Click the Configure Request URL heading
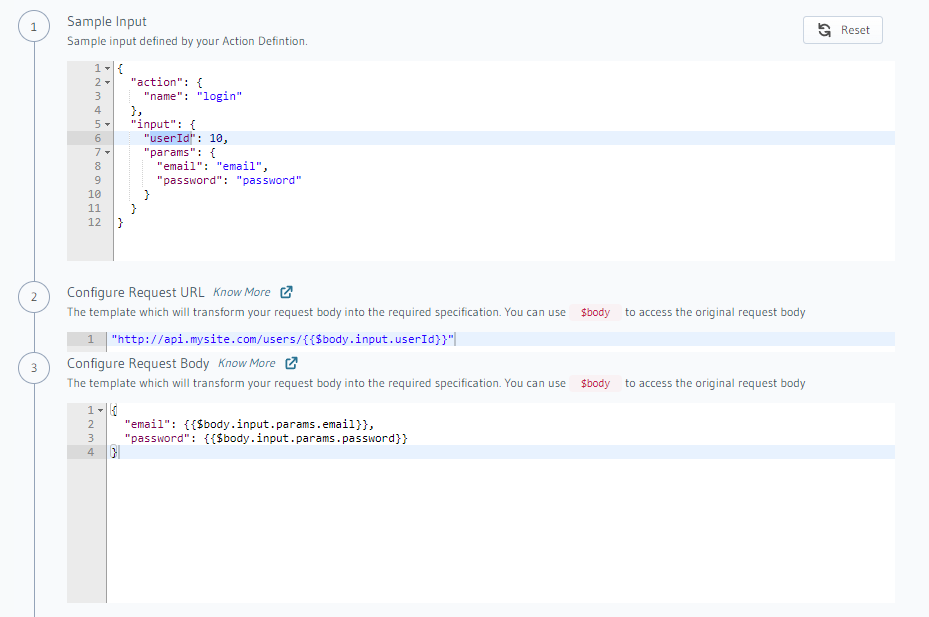This screenshot has width=929, height=617. 135,292
